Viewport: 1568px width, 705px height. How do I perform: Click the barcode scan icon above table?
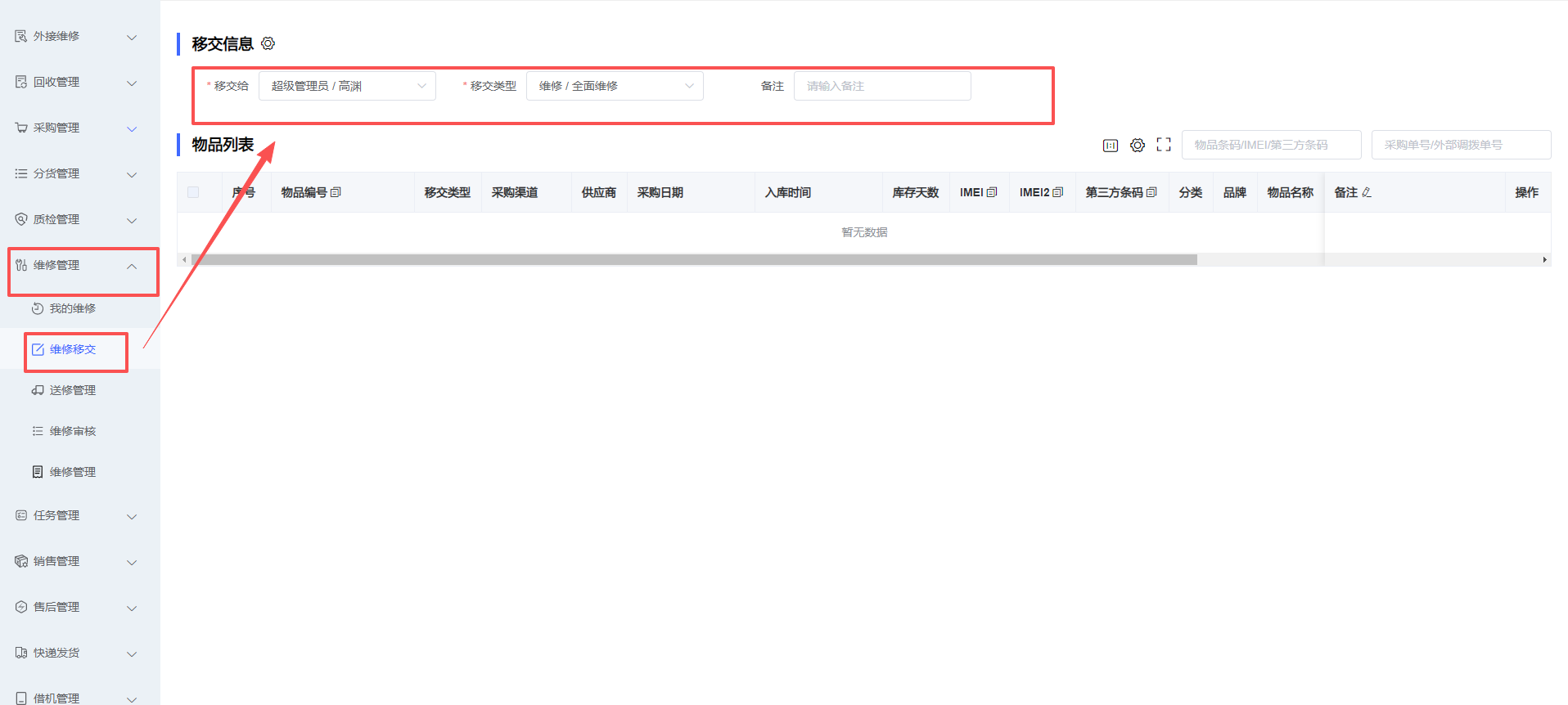pyautogui.click(x=1110, y=146)
